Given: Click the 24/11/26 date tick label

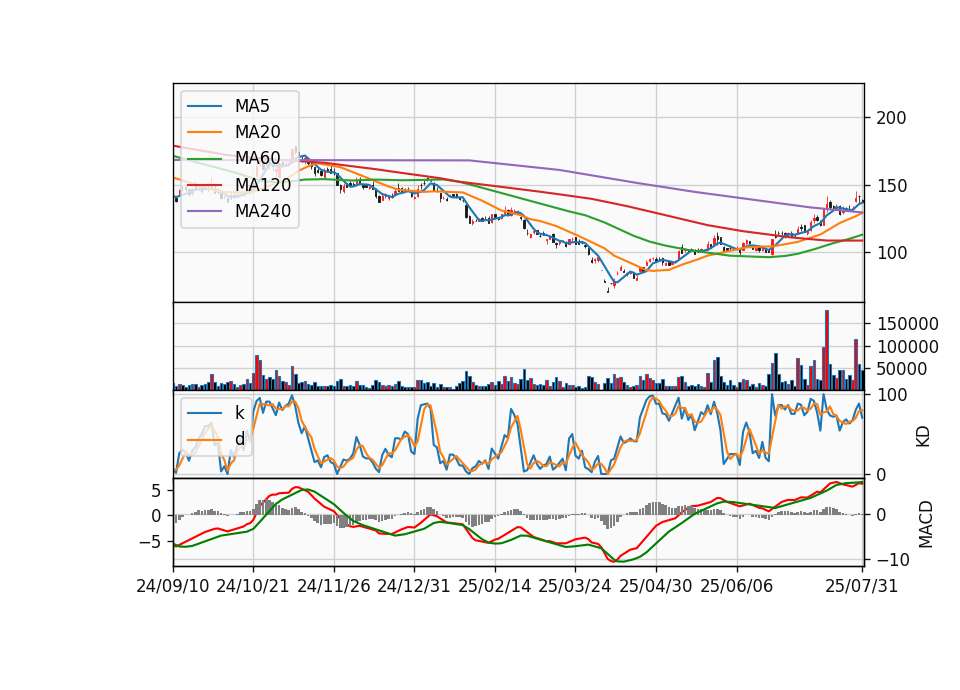Looking at the screenshot, I should coord(334,586).
